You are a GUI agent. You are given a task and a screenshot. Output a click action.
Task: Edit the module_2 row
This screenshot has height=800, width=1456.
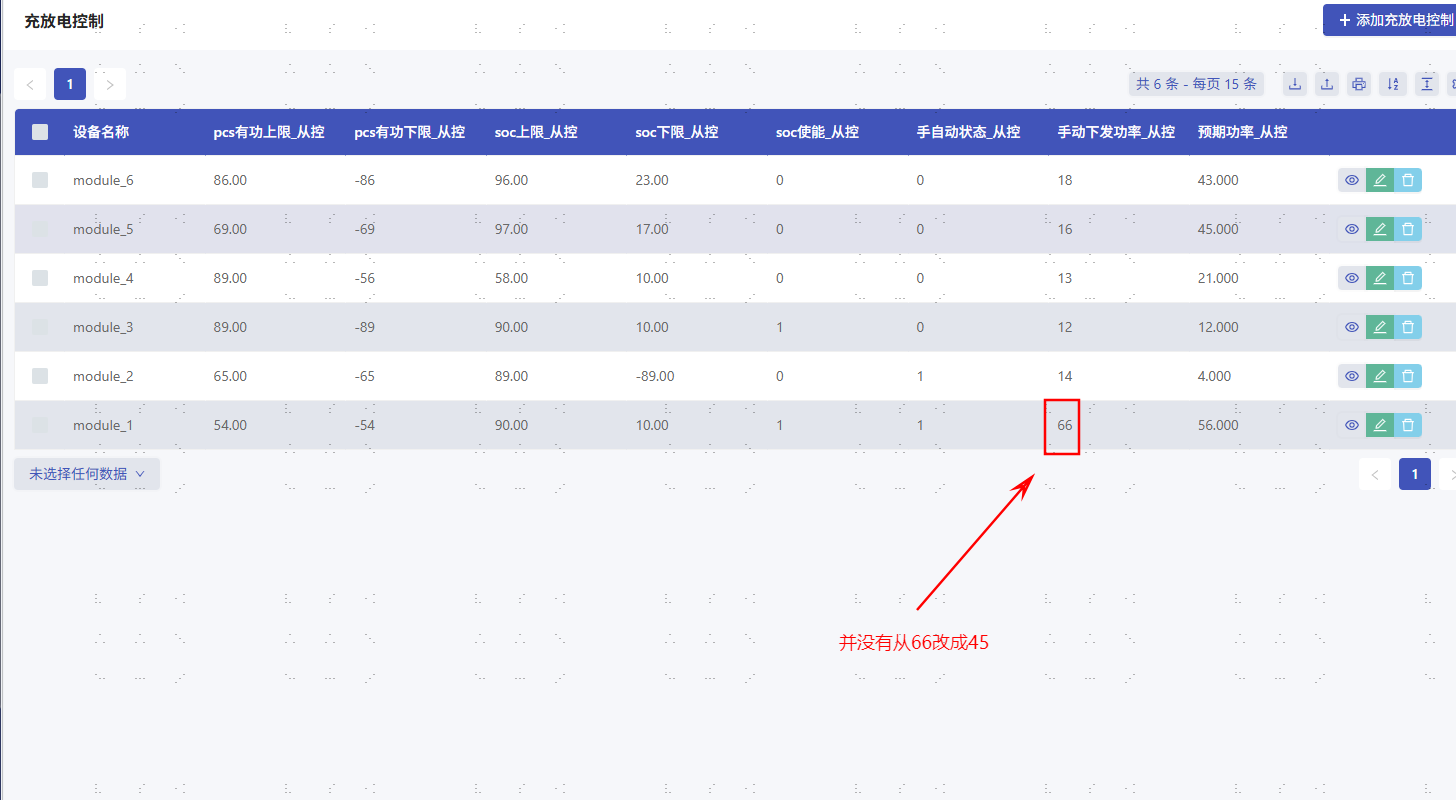1380,376
